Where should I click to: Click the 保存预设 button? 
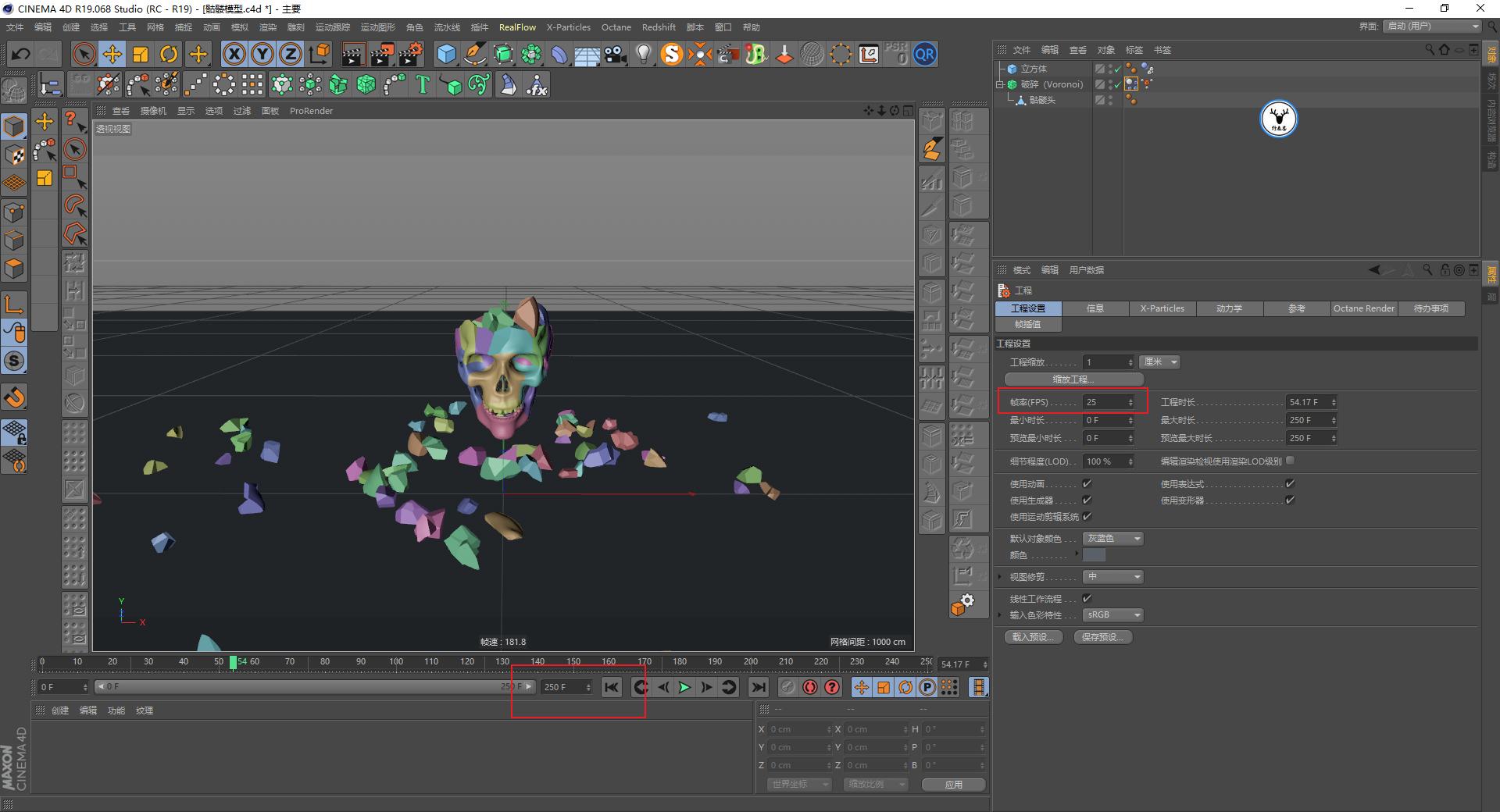tap(1102, 636)
